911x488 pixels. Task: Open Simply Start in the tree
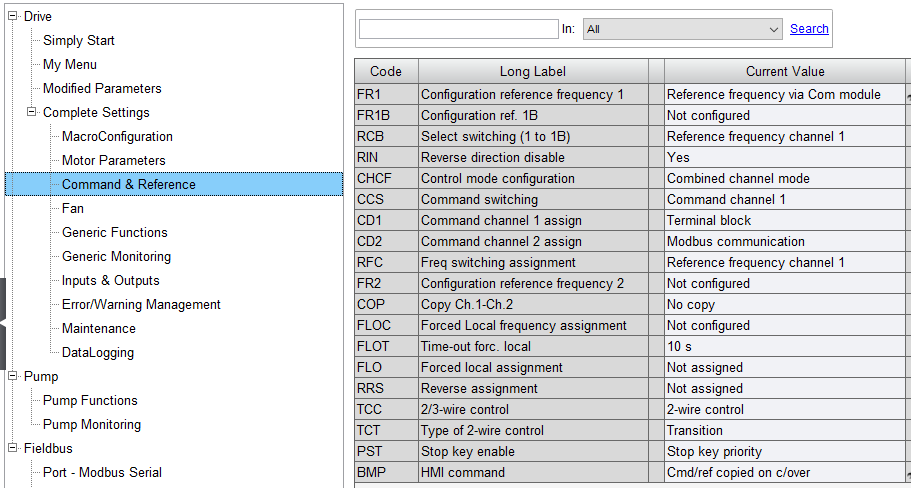[79, 41]
